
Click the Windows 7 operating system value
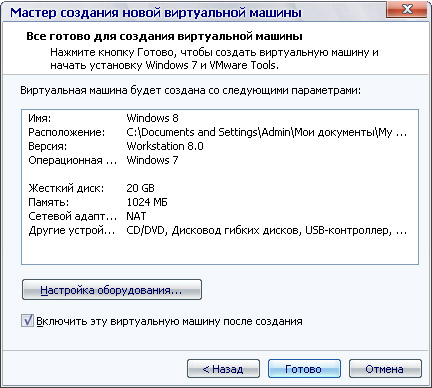[152, 160]
